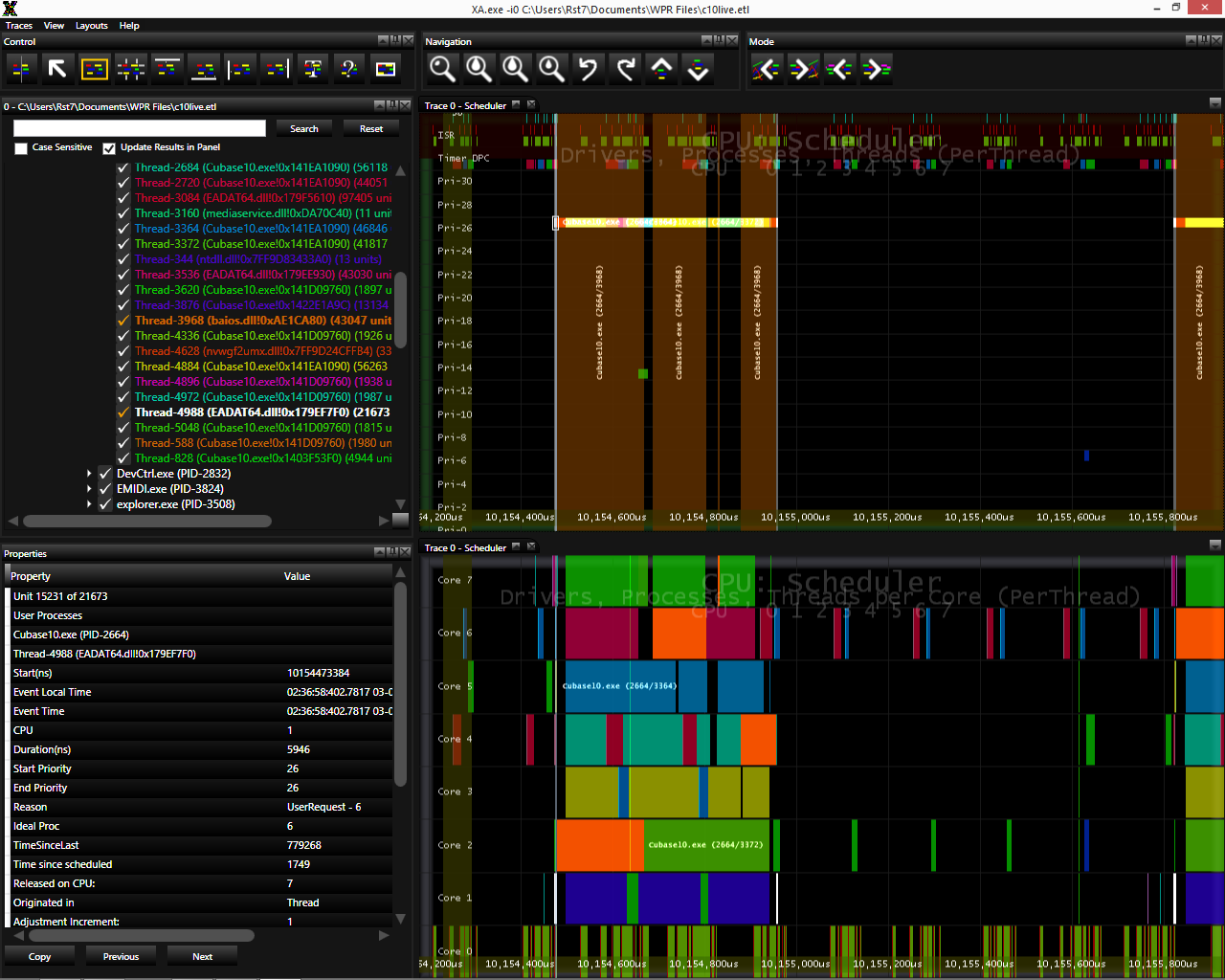The image size is (1225, 980).
Task: Open the Help menu
Action: (129, 26)
